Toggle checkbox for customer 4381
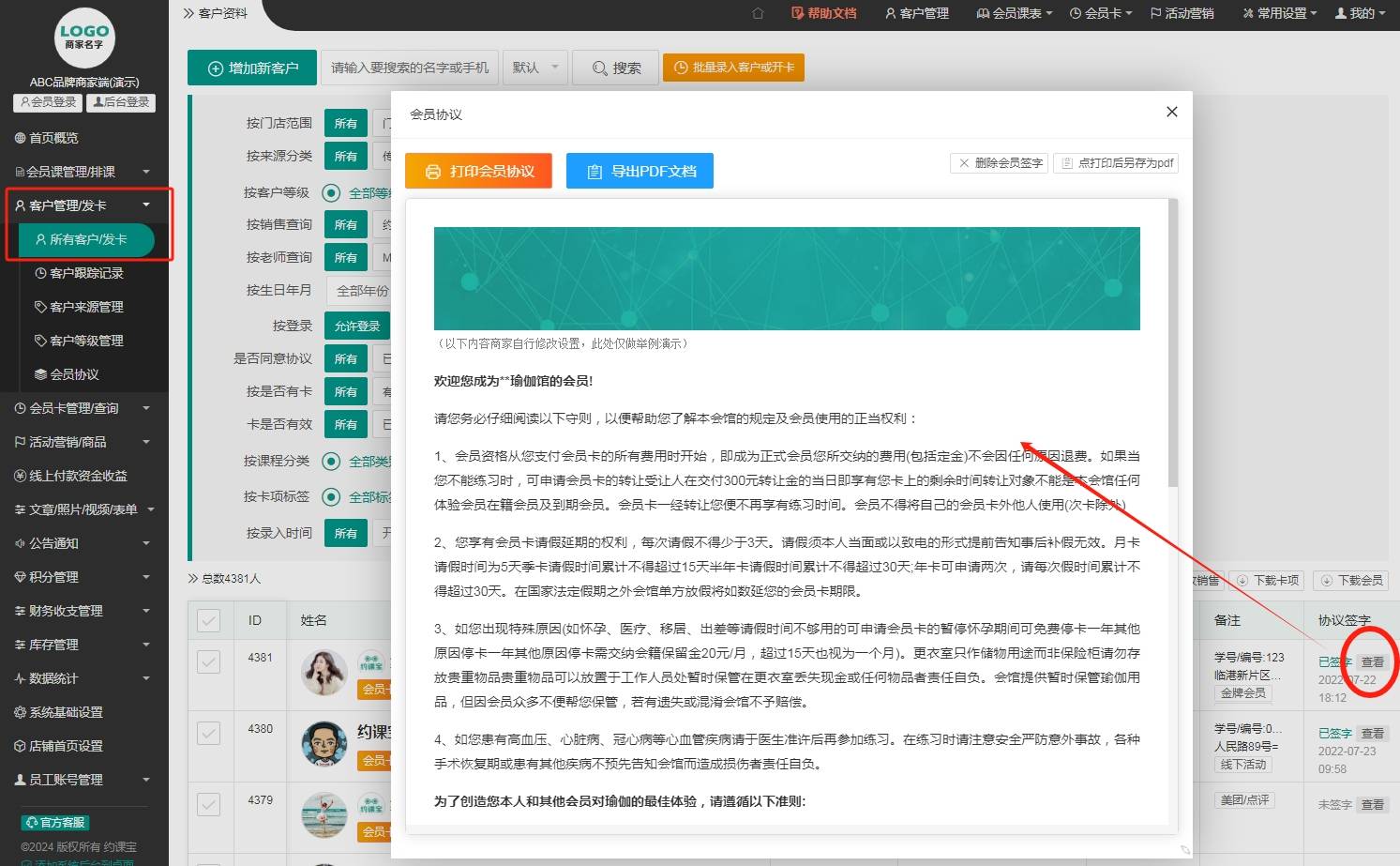The width and height of the screenshot is (1400, 866). 208,661
